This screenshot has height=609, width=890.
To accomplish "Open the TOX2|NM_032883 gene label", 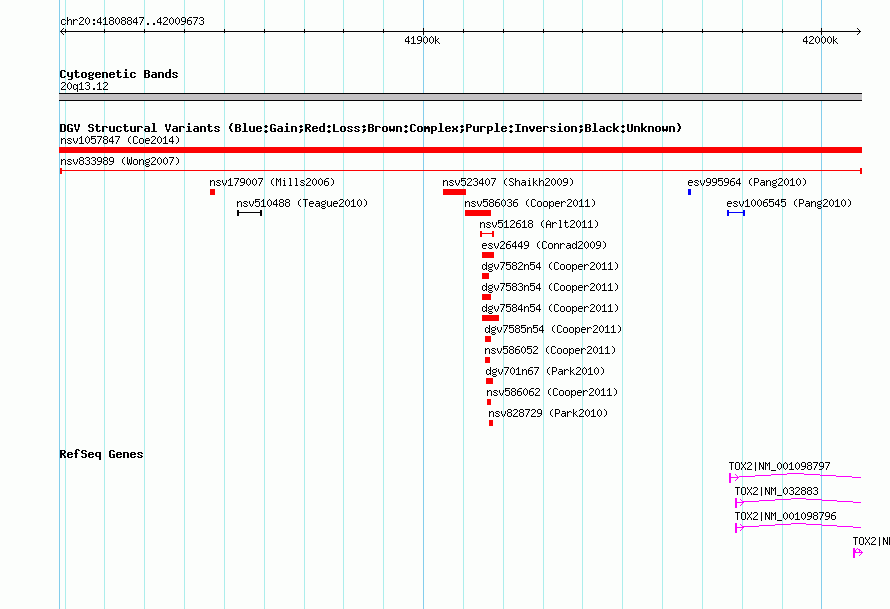I will pyautogui.click(x=776, y=491).
